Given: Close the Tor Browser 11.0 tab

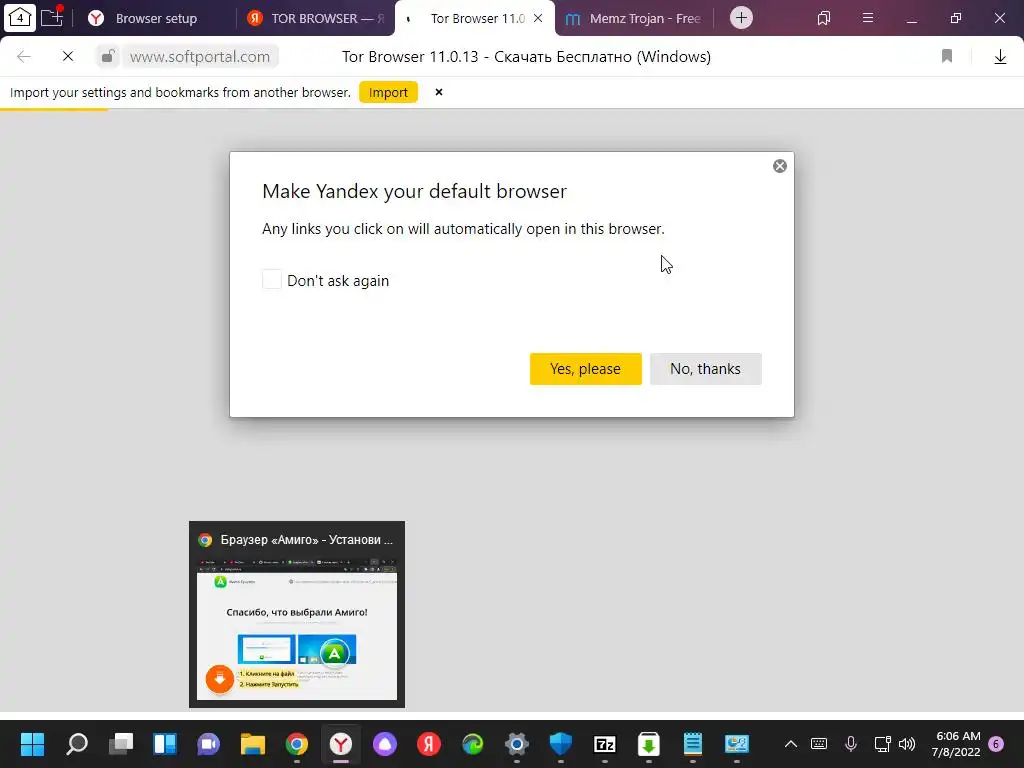Looking at the screenshot, I should click(x=538, y=18).
